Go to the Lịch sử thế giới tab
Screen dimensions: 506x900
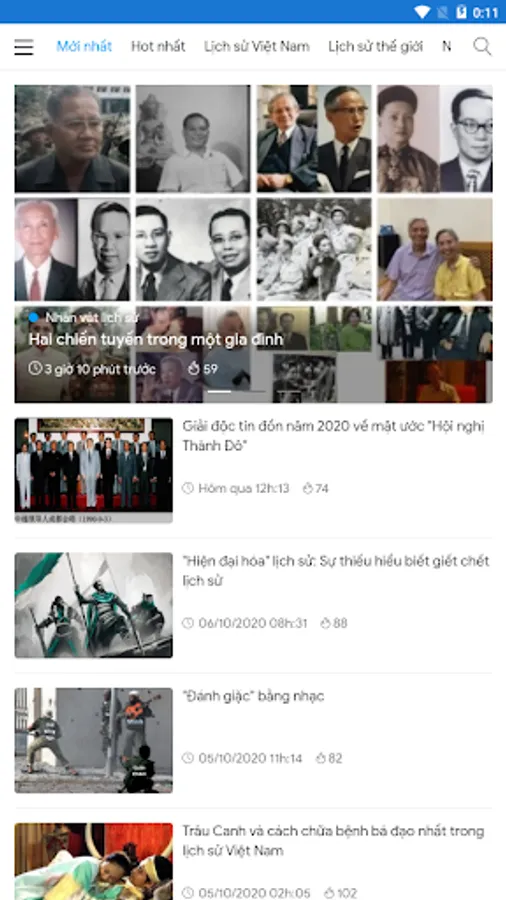click(375, 46)
